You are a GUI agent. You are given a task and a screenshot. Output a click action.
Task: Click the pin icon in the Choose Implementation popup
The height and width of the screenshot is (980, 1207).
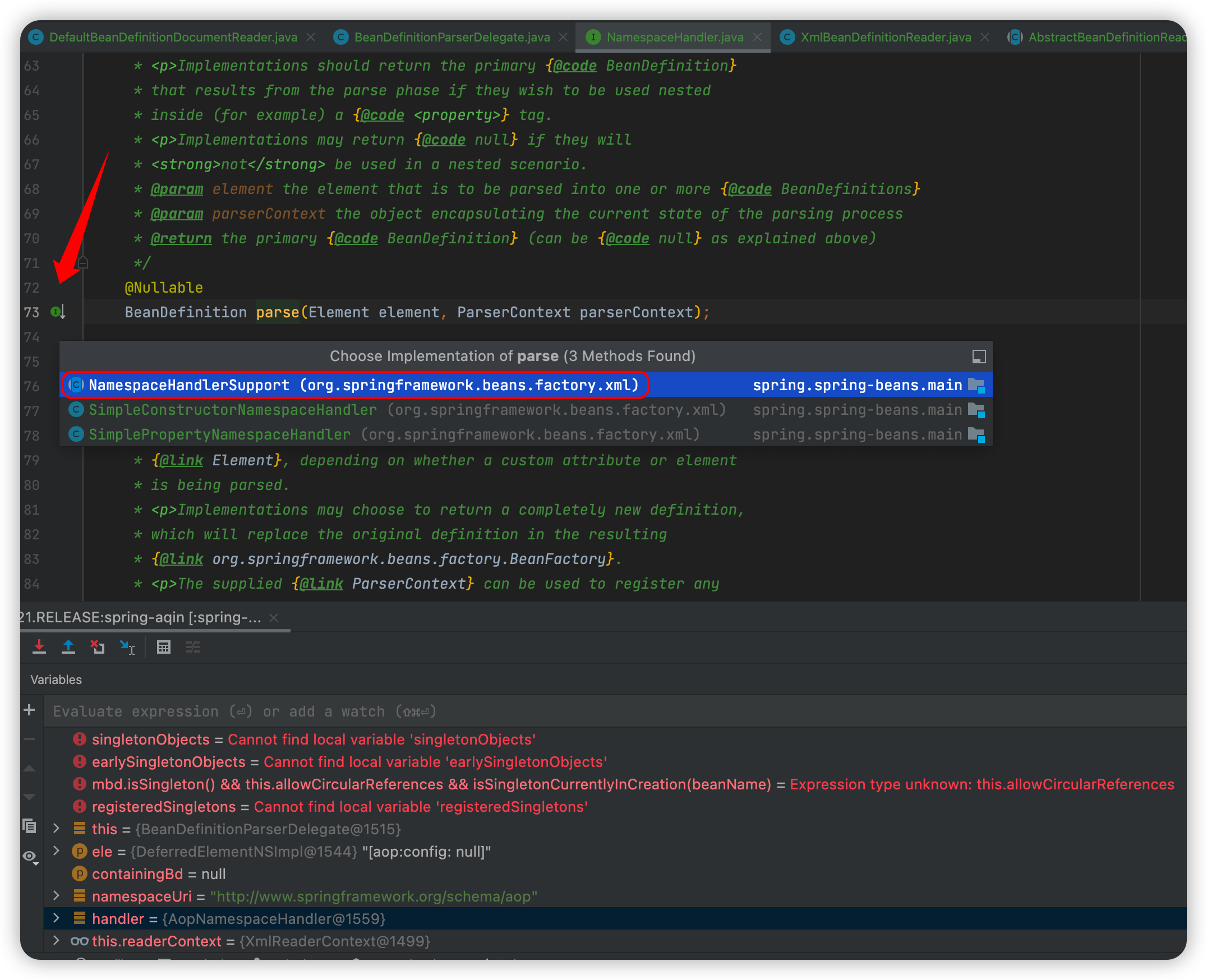(978, 356)
